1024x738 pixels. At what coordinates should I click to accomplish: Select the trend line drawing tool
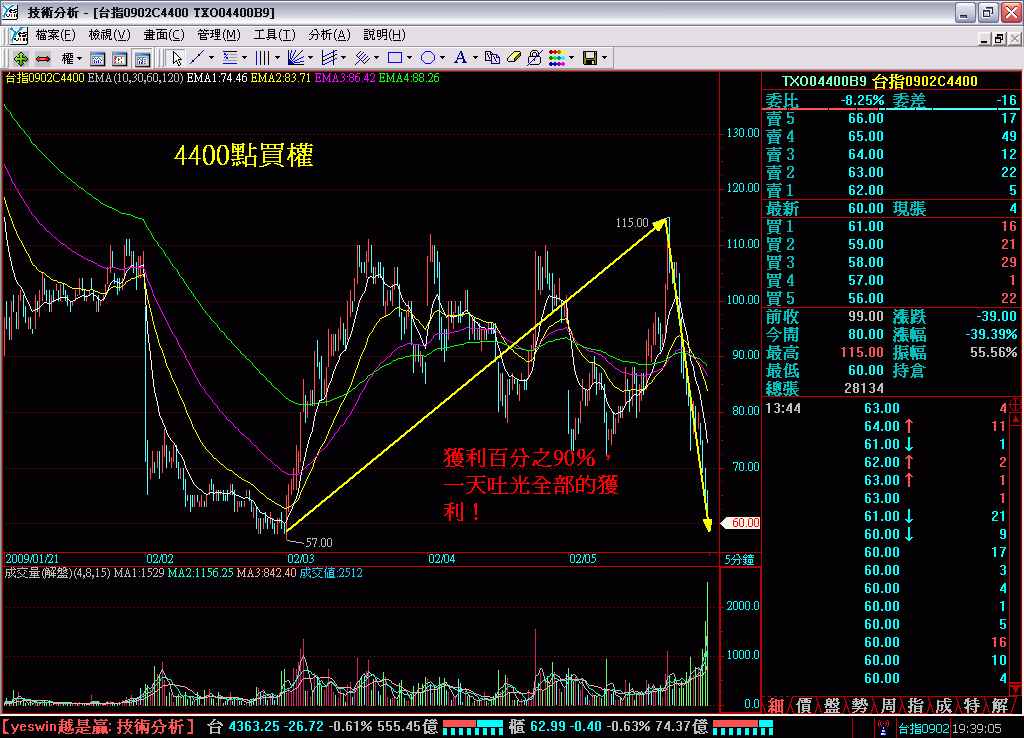pyautogui.click(x=197, y=58)
